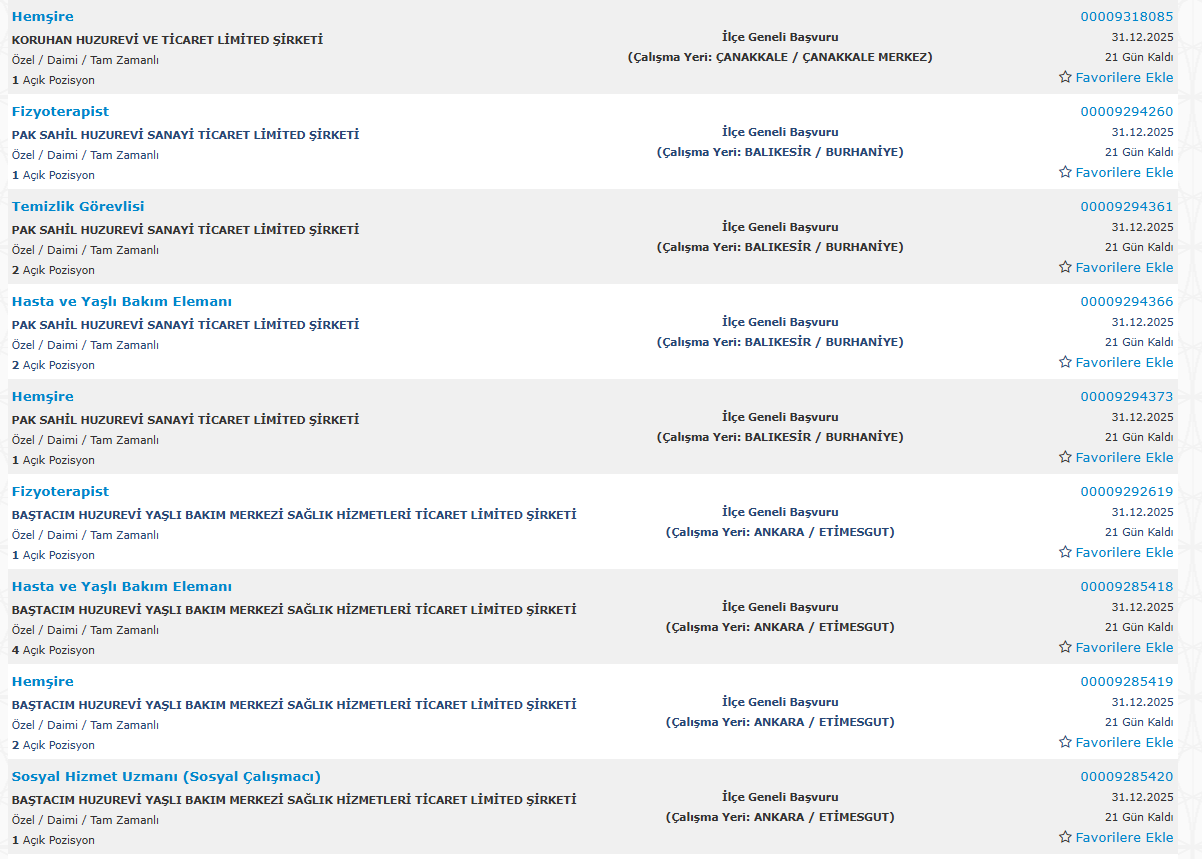Open the Fizyoterapist job in Etimesgut
Screen dimensions: 1202x859
point(60,492)
